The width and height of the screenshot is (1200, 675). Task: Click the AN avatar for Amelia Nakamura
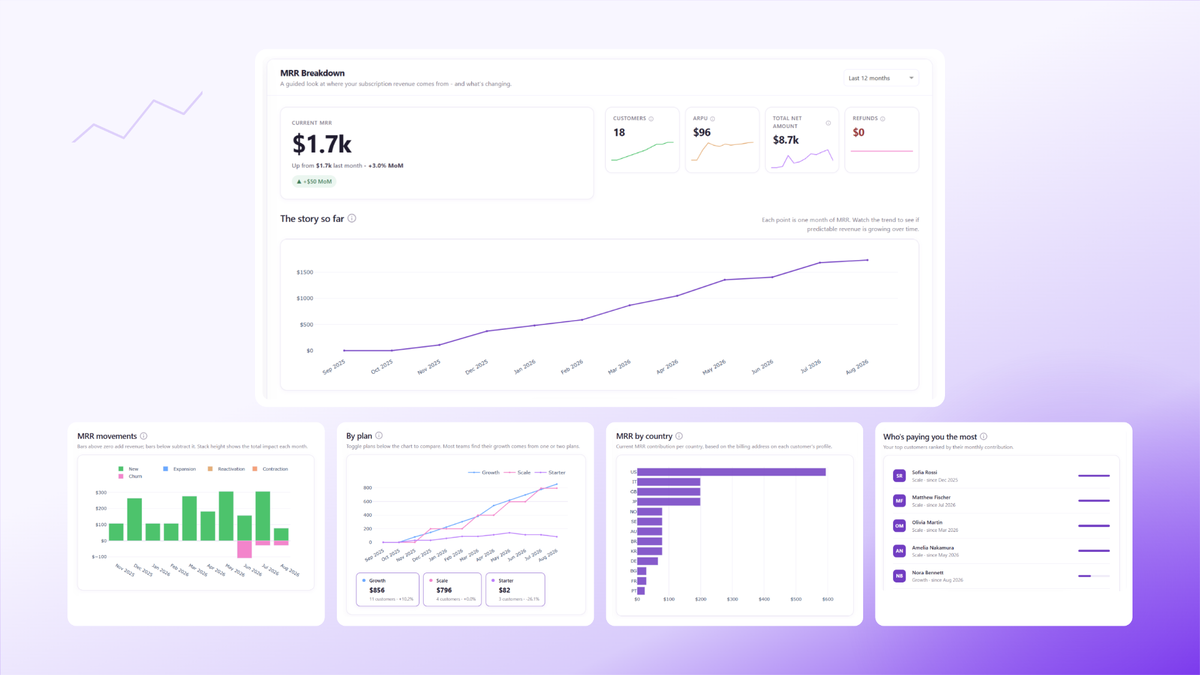pyautogui.click(x=899, y=551)
